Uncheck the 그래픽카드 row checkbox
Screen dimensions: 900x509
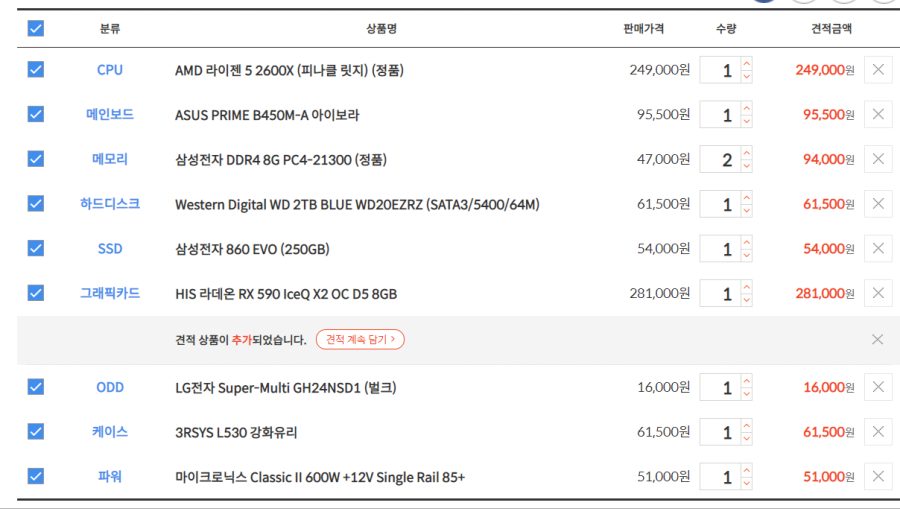pos(36,293)
